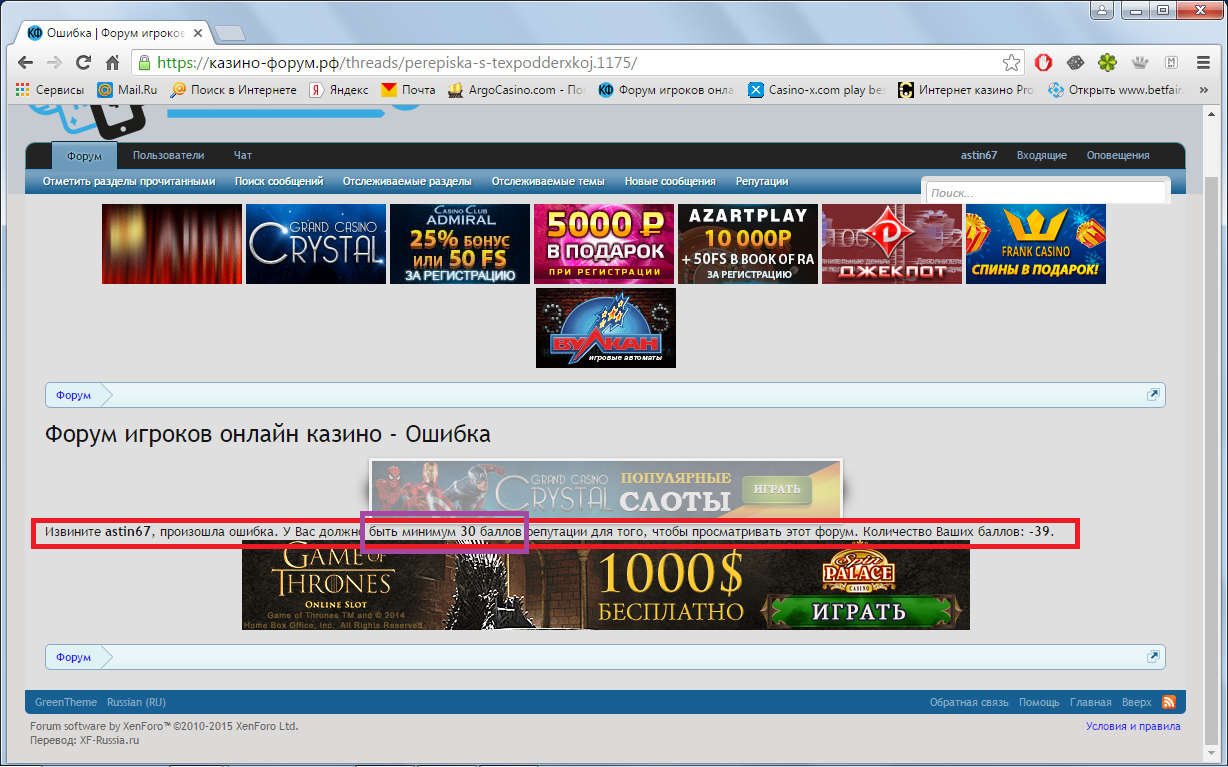Open the Russian (RU) language chooser

[x=136, y=702]
